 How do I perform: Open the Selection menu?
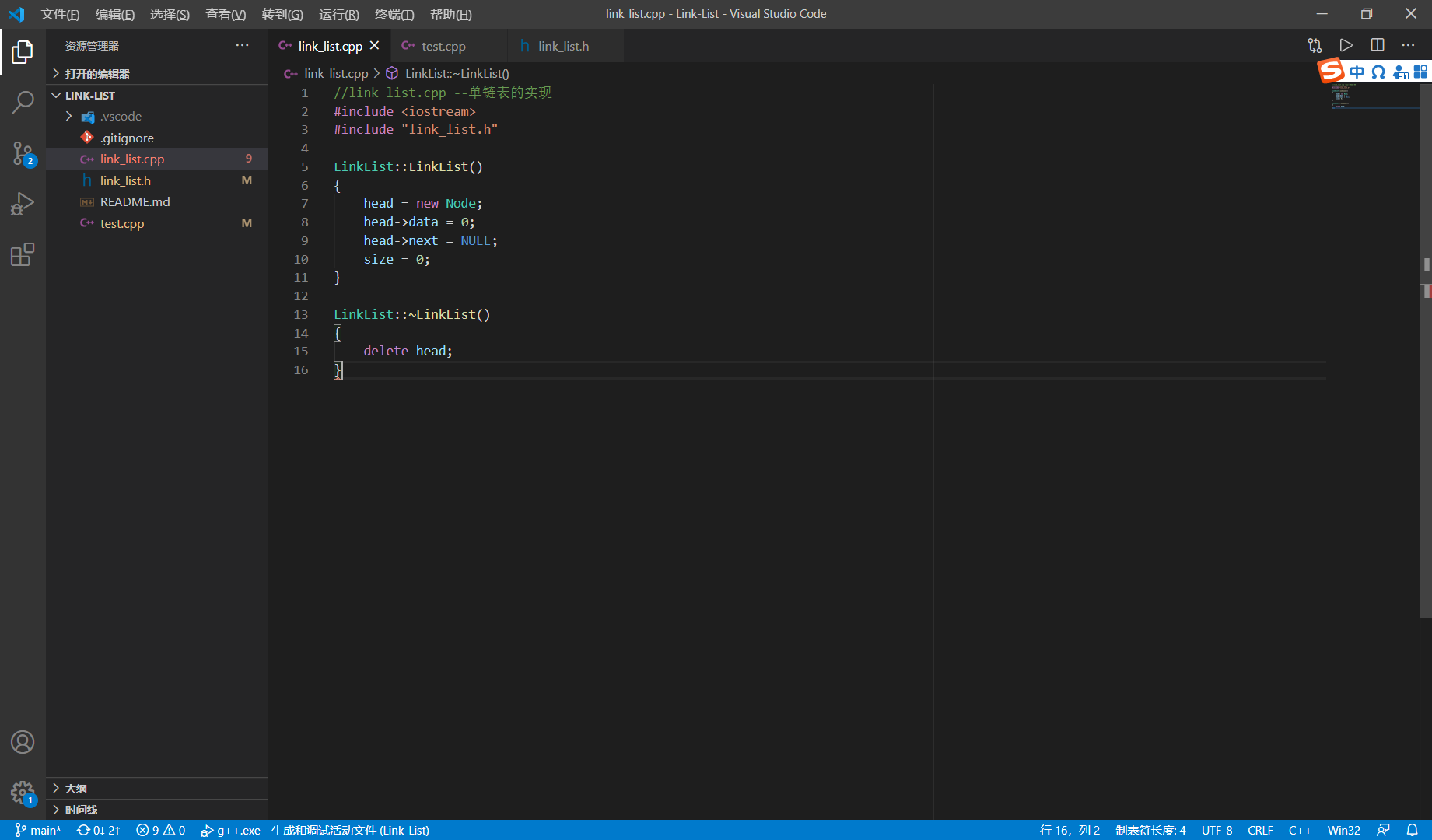click(x=170, y=14)
